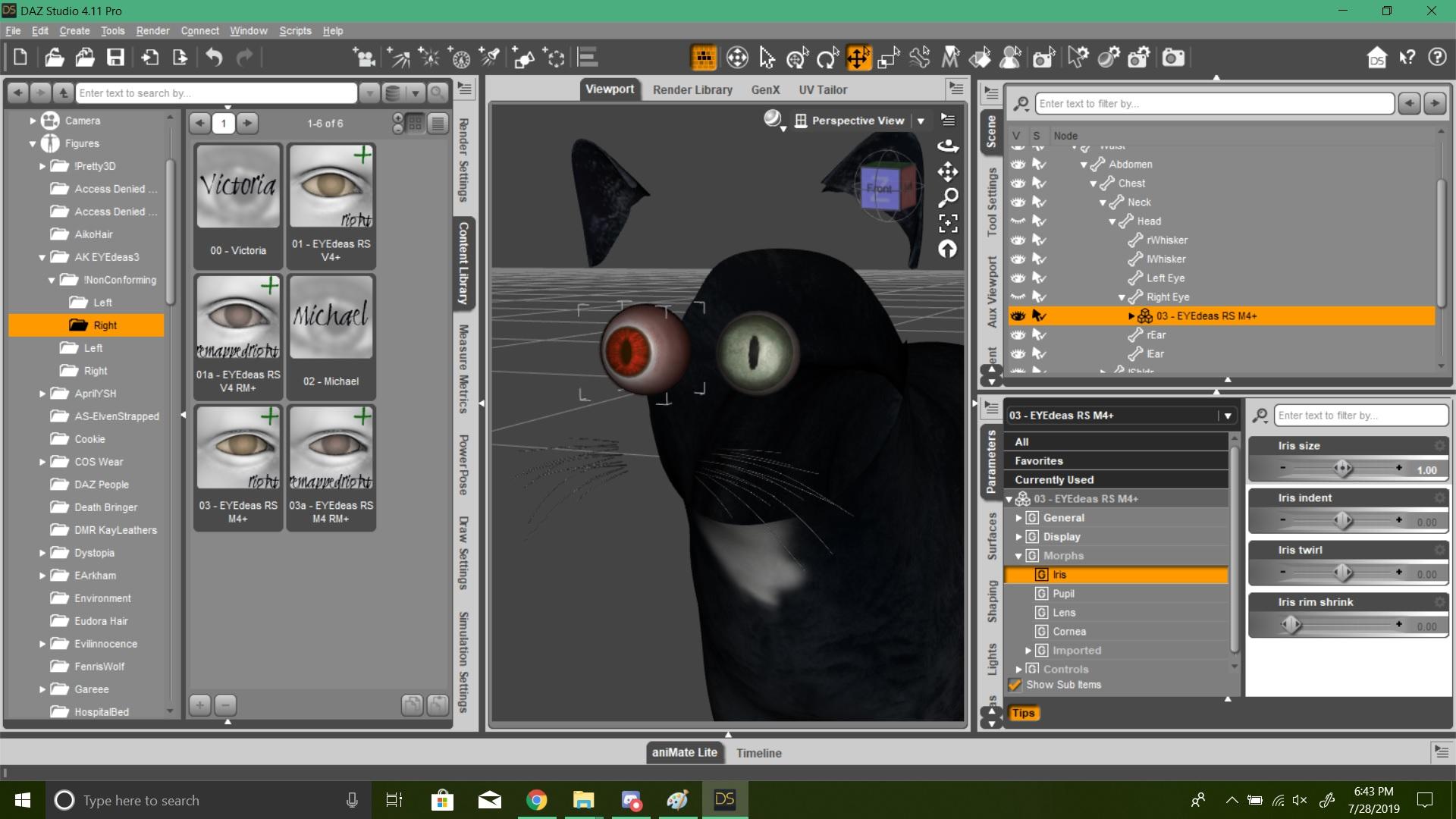This screenshot has height=819, width=1456.
Task: Click the viewport Frame selection icon
Action: click(948, 223)
